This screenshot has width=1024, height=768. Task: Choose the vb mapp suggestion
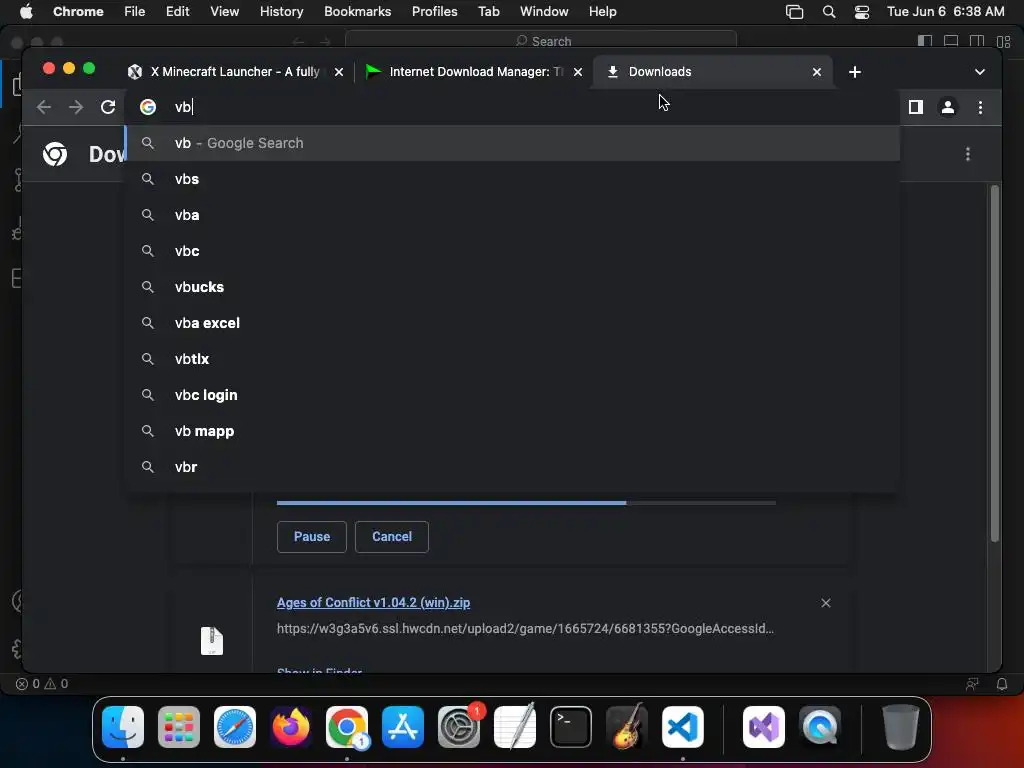513,431
